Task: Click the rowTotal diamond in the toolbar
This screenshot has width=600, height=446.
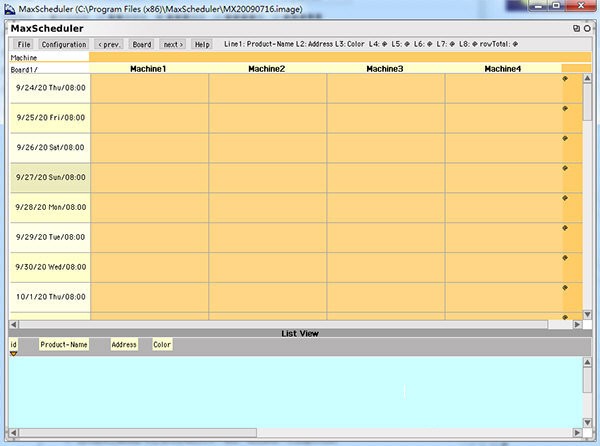Action: point(515,44)
